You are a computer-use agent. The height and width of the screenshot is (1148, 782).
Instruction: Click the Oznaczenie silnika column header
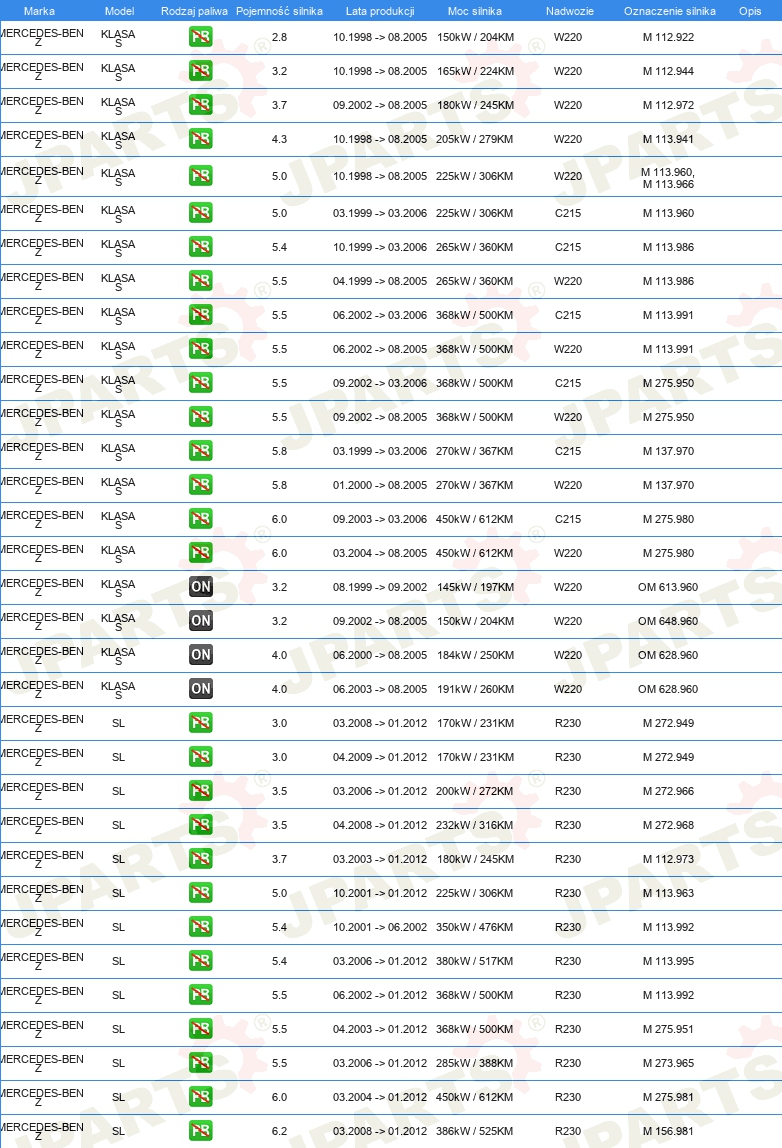670,11
